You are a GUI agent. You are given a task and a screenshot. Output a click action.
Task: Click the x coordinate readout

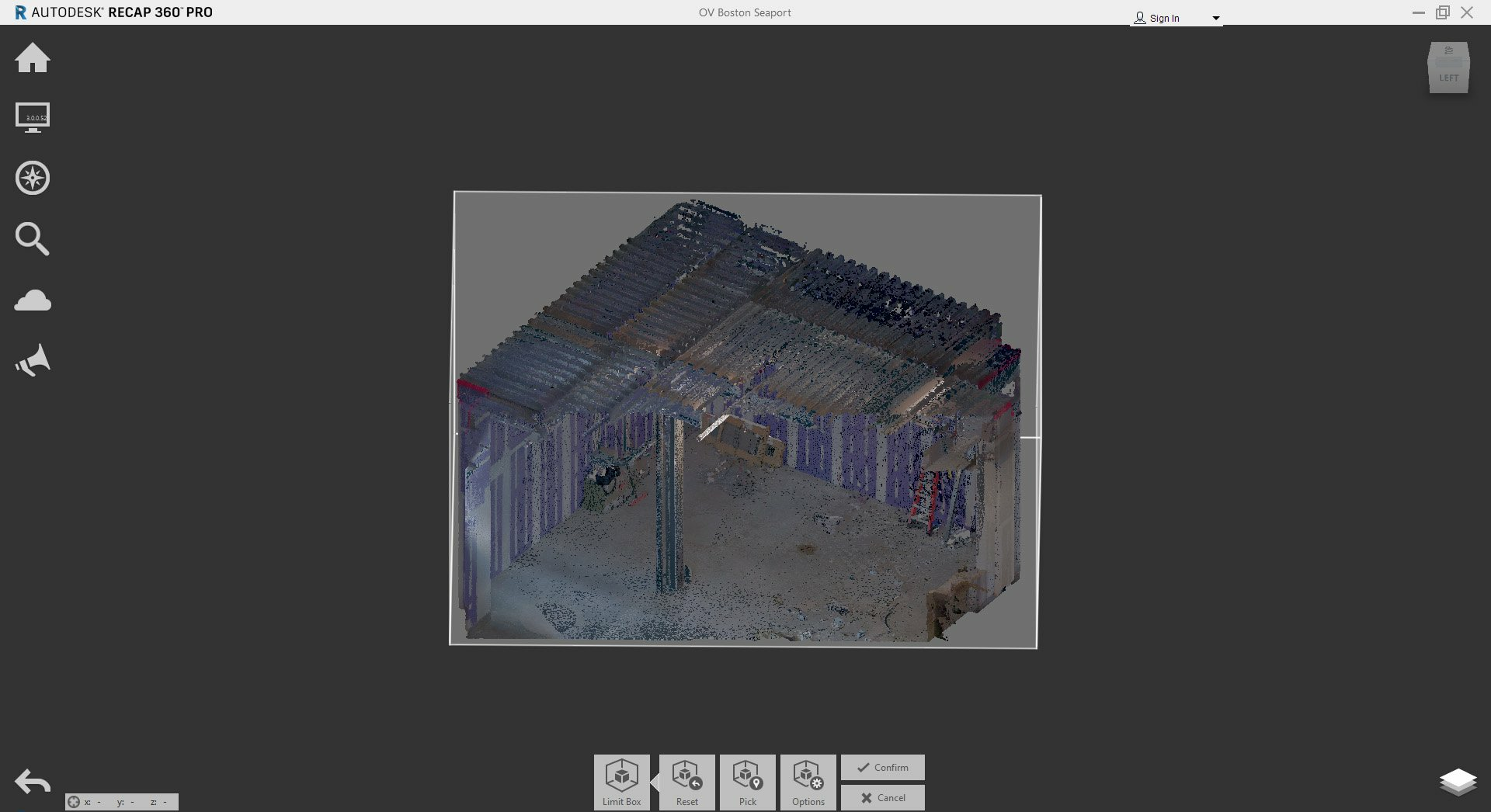coord(93,802)
